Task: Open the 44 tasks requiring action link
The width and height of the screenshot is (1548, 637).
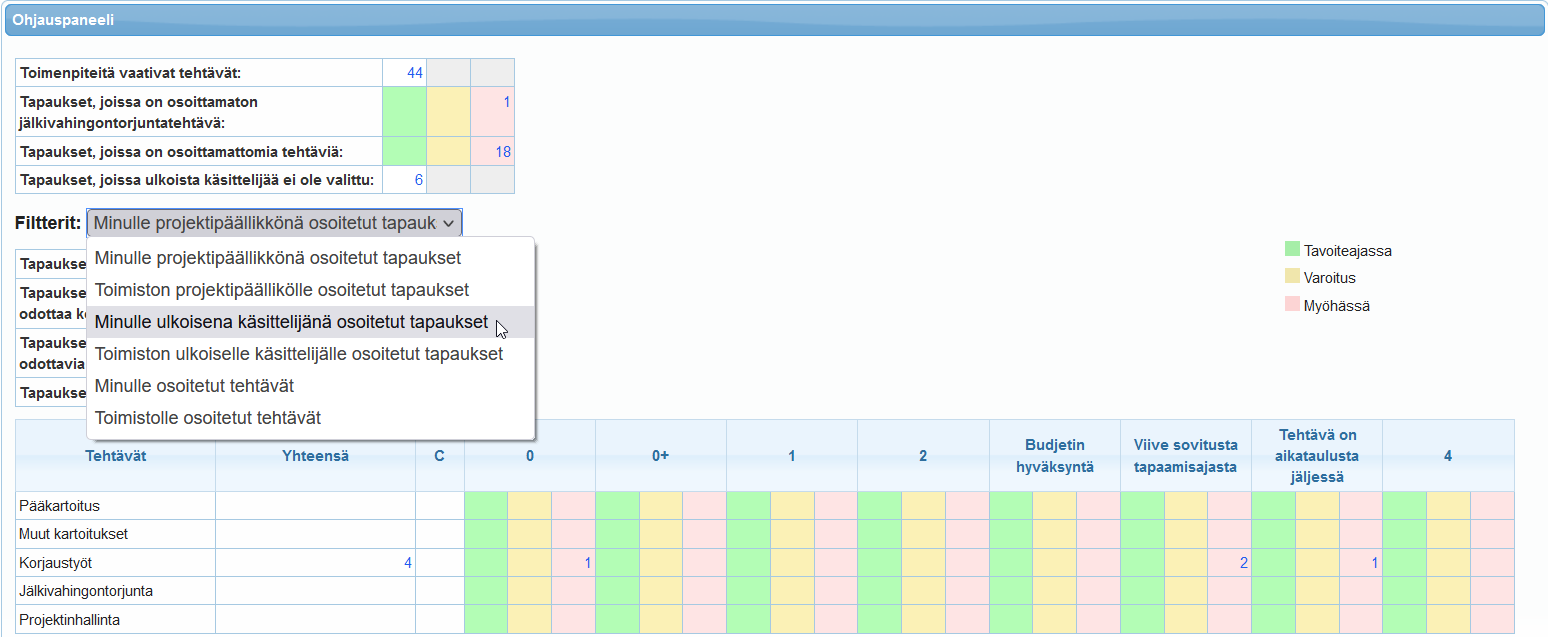Action: [x=415, y=73]
